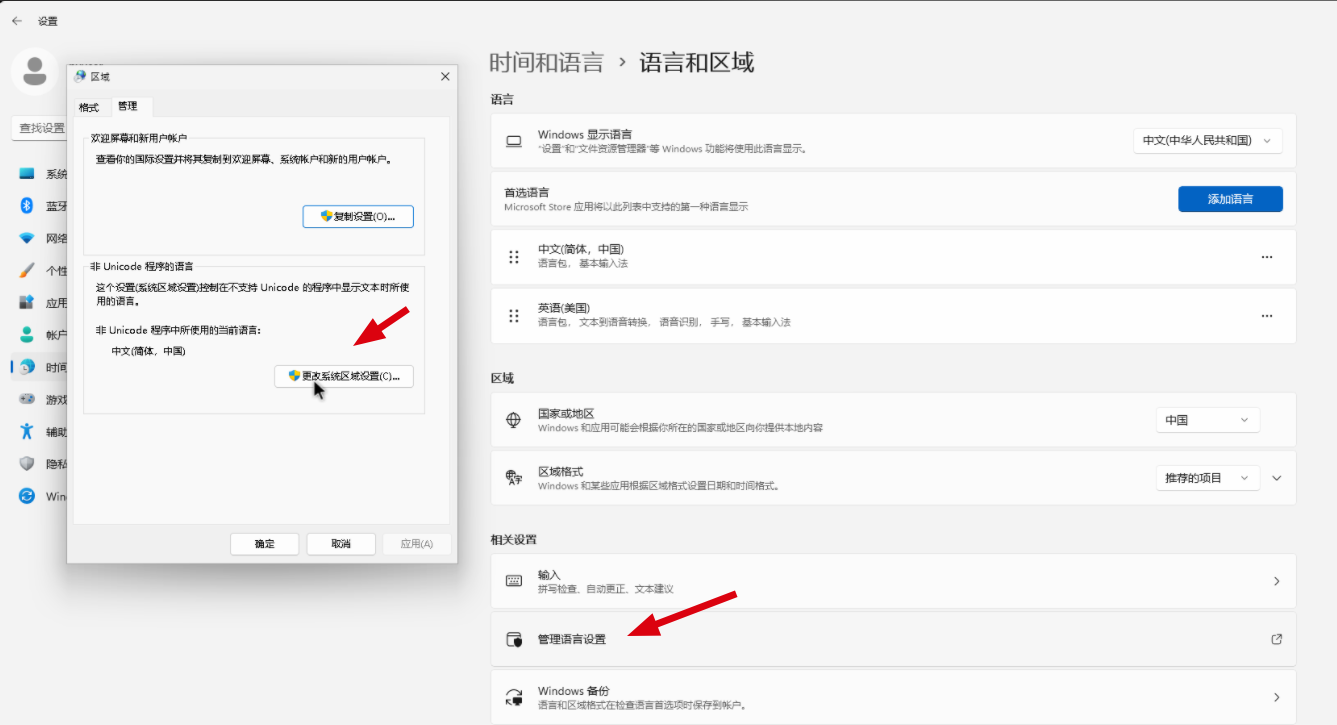Open the Apps sidebar icon
Screen dimensions: 1337x725
coord(27,302)
